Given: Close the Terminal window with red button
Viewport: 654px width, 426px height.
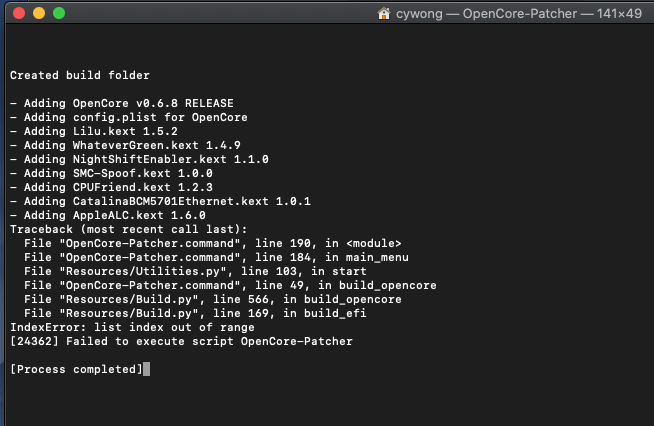Looking at the screenshot, I should [19, 14].
